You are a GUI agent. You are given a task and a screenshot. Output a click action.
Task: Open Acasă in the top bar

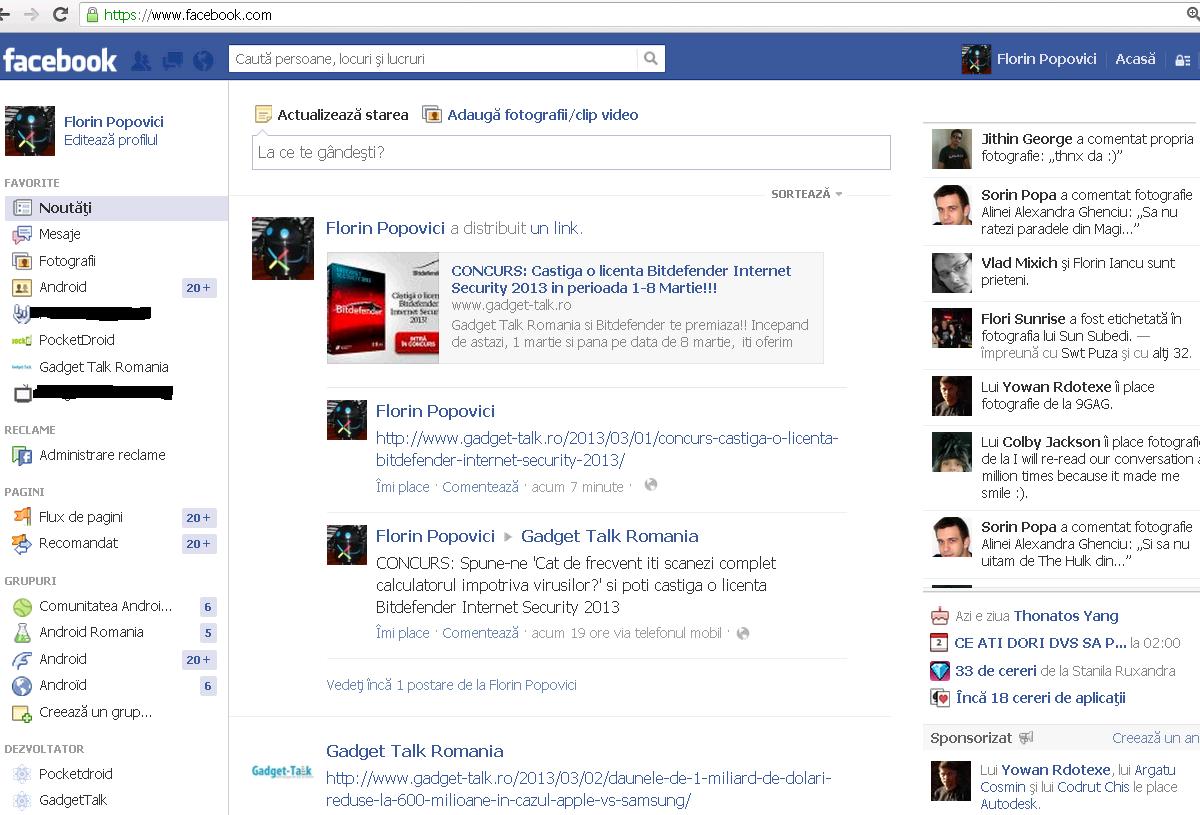click(1135, 59)
